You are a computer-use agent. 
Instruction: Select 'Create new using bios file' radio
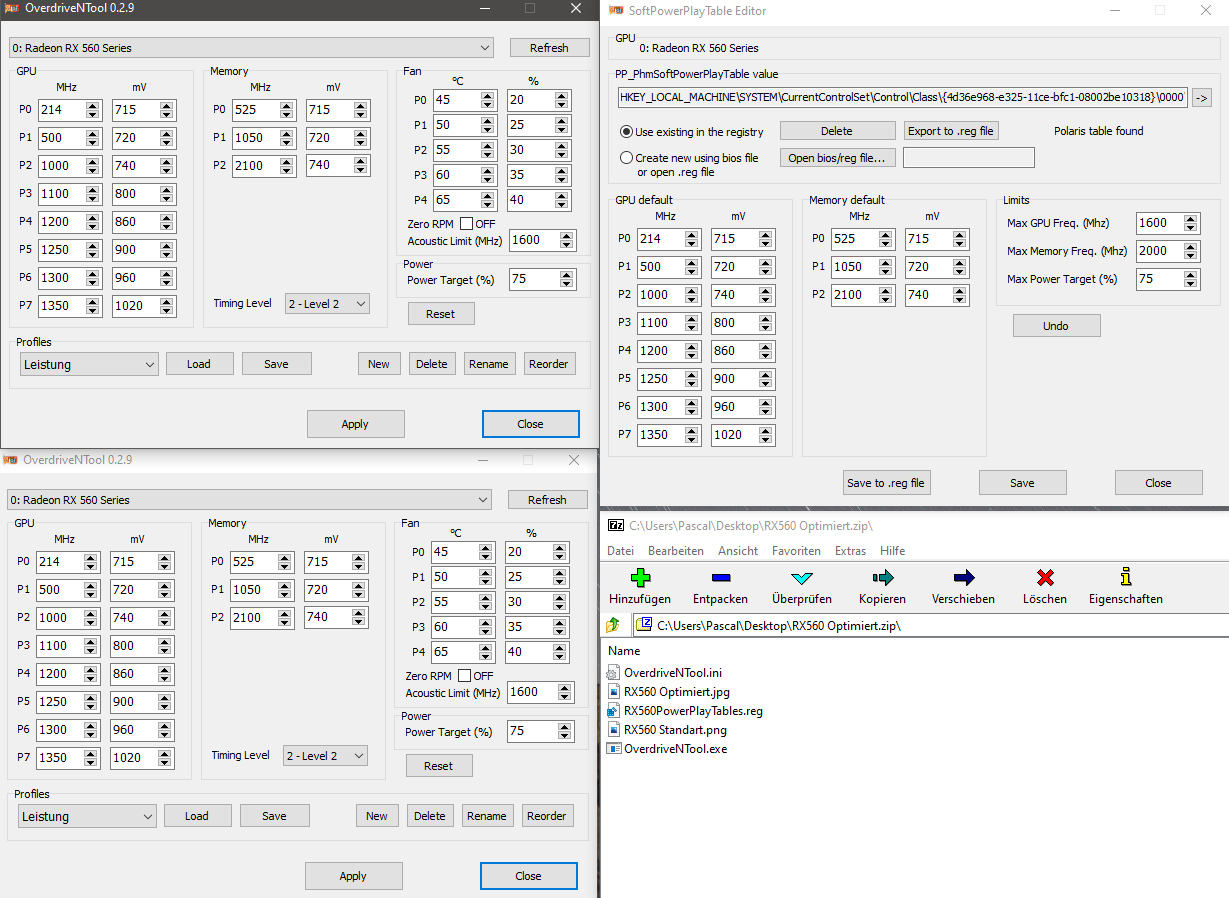(627, 158)
